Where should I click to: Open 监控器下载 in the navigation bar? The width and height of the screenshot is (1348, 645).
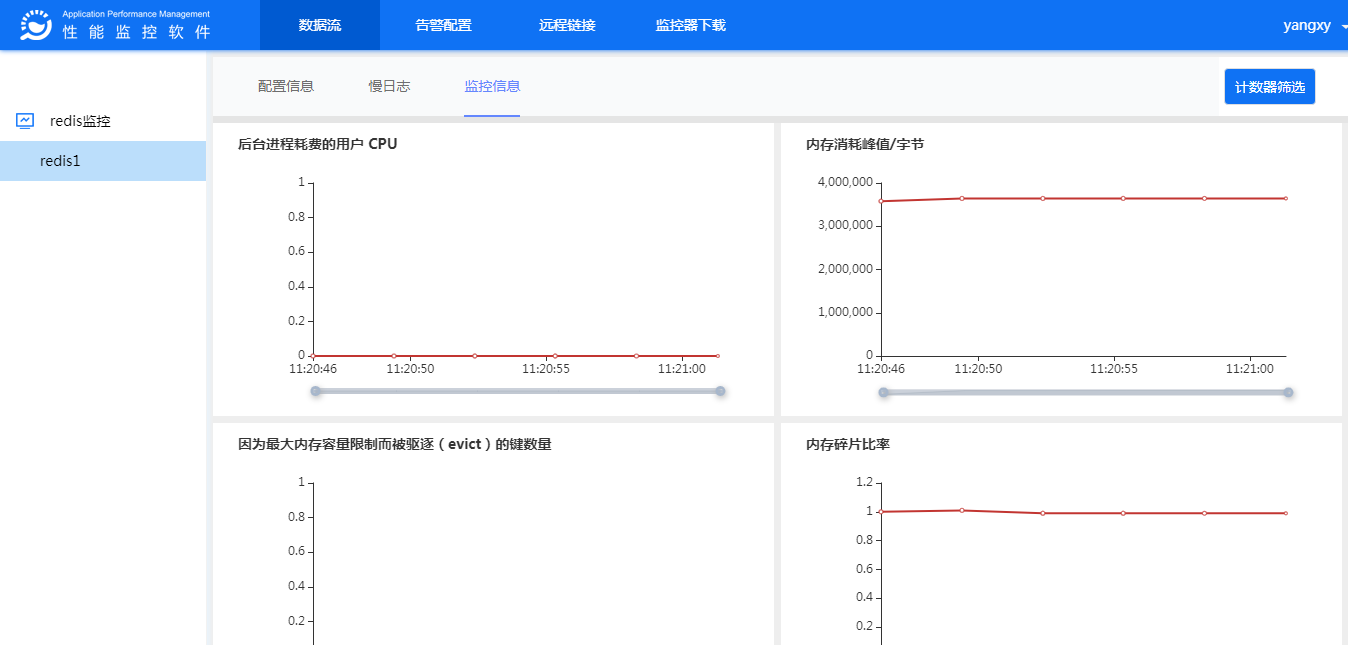tap(690, 25)
